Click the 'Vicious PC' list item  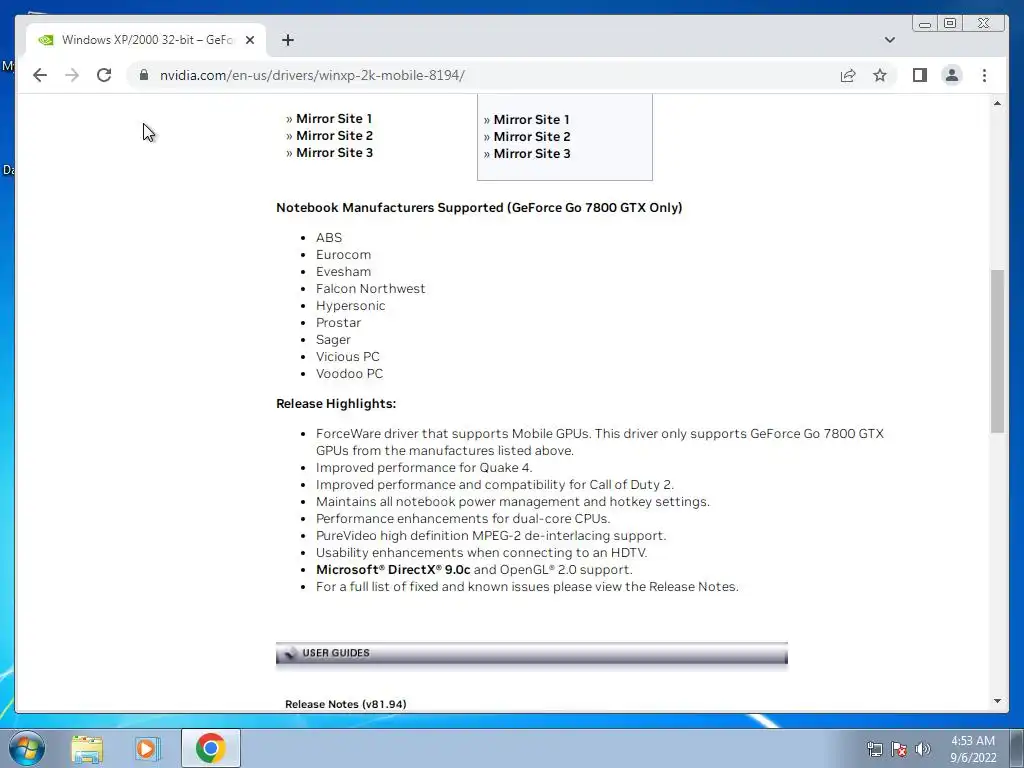click(347, 357)
